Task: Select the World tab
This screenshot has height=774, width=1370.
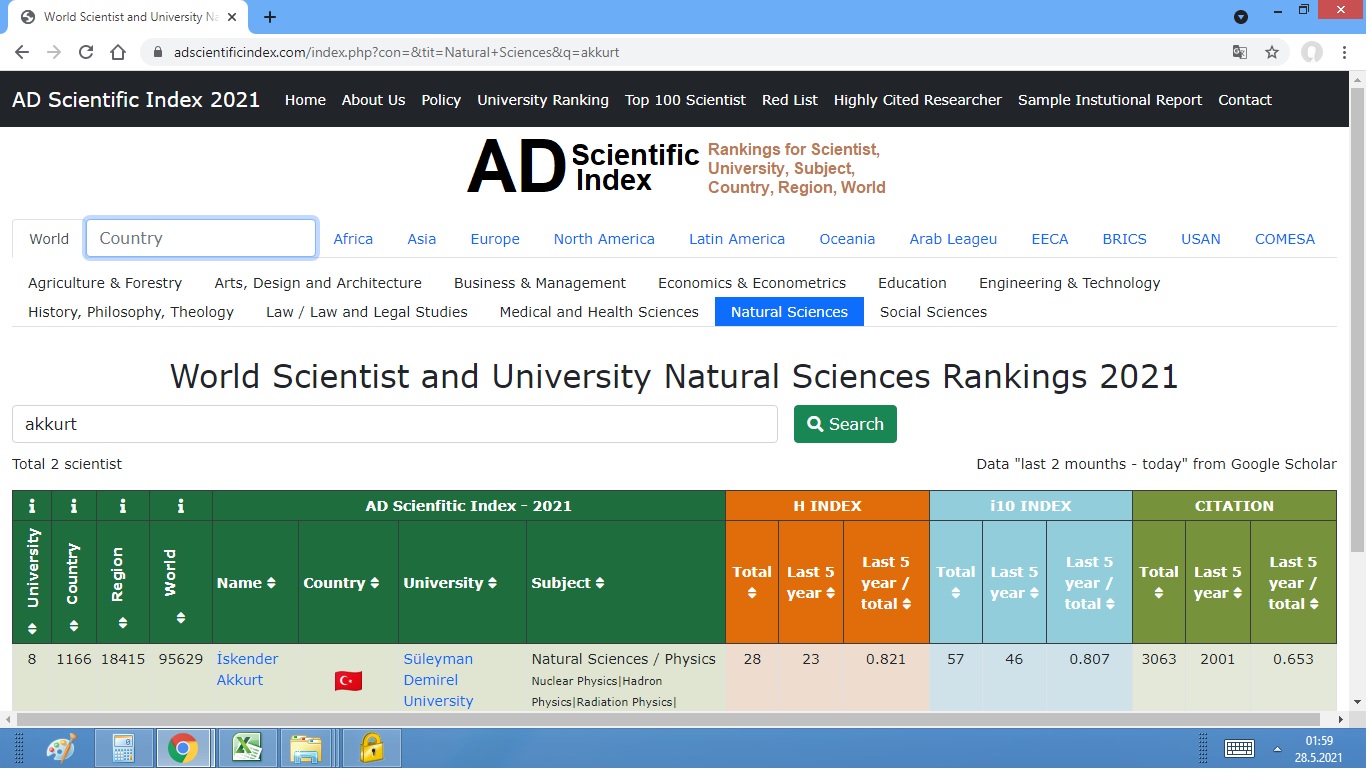Action: tap(49, 239)
